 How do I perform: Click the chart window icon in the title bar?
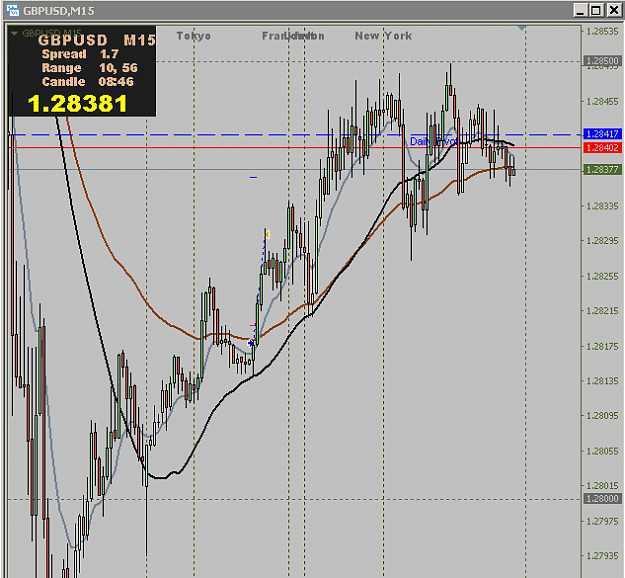pos(12,10)
